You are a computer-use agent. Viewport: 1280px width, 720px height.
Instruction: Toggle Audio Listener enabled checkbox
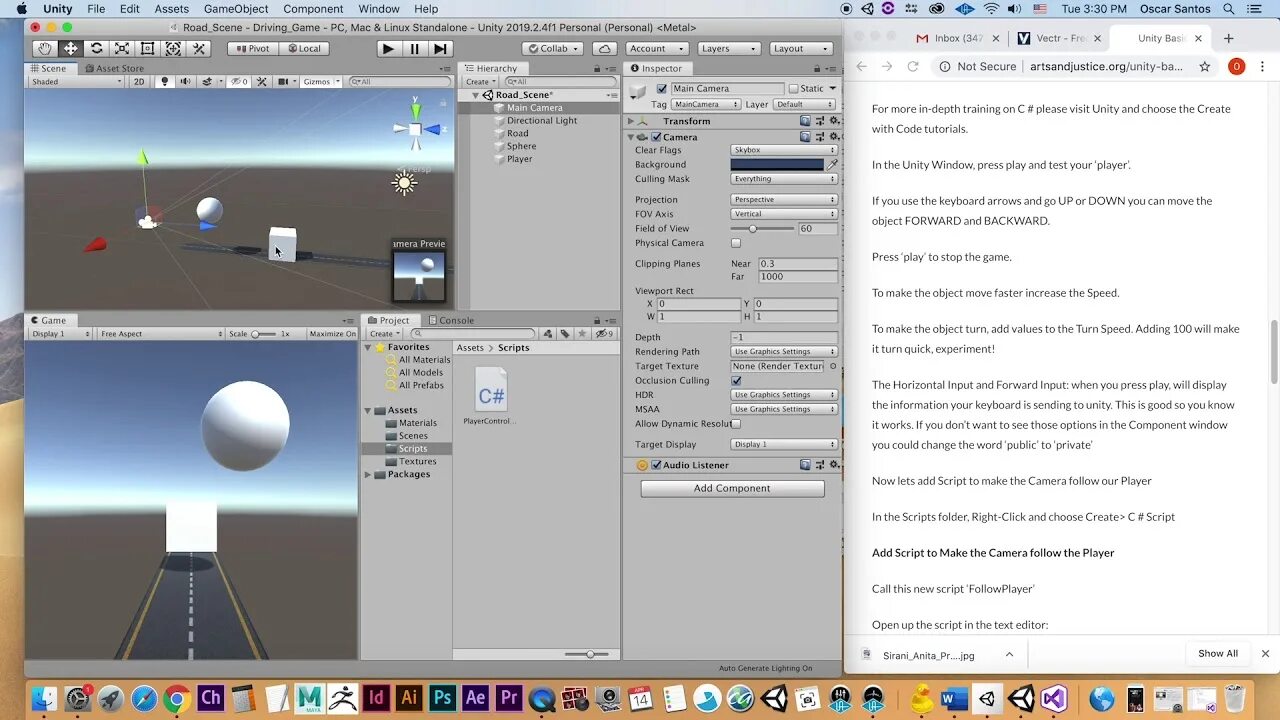656,465
